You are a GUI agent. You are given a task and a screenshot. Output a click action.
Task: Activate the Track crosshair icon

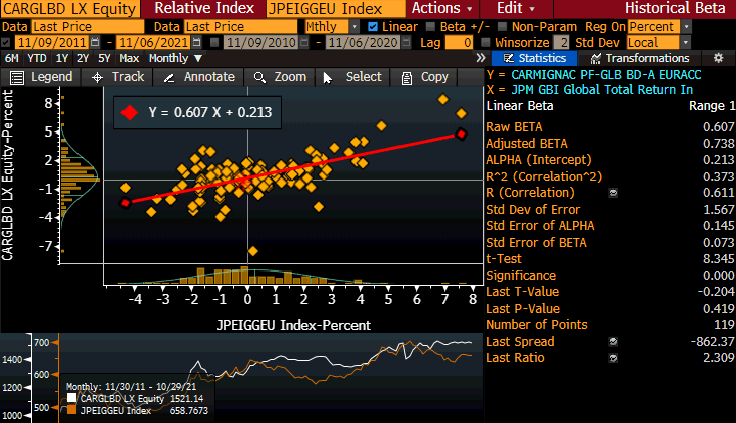point(97,77)
